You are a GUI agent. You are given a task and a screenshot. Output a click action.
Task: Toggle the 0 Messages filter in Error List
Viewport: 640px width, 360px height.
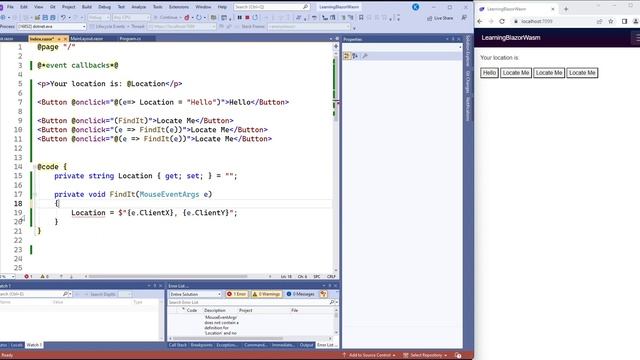pyautogui.click(x=300, y=294)
